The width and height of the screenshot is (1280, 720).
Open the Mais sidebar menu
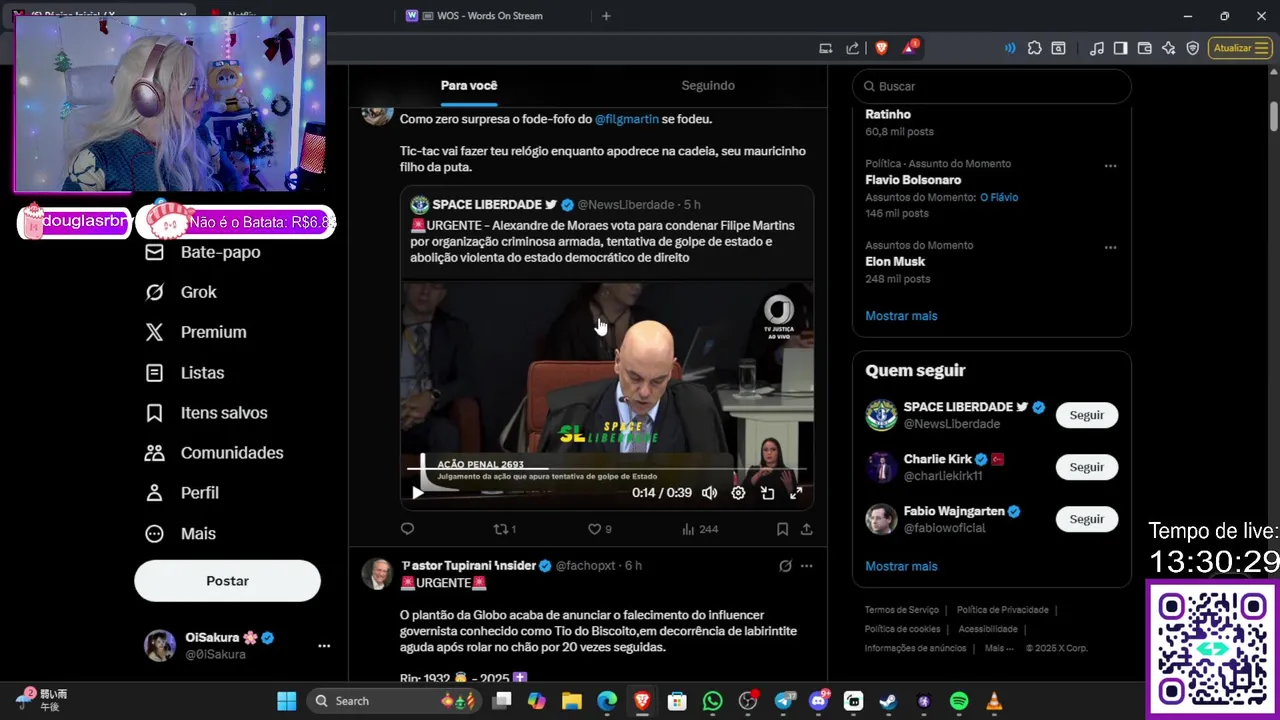180,534
